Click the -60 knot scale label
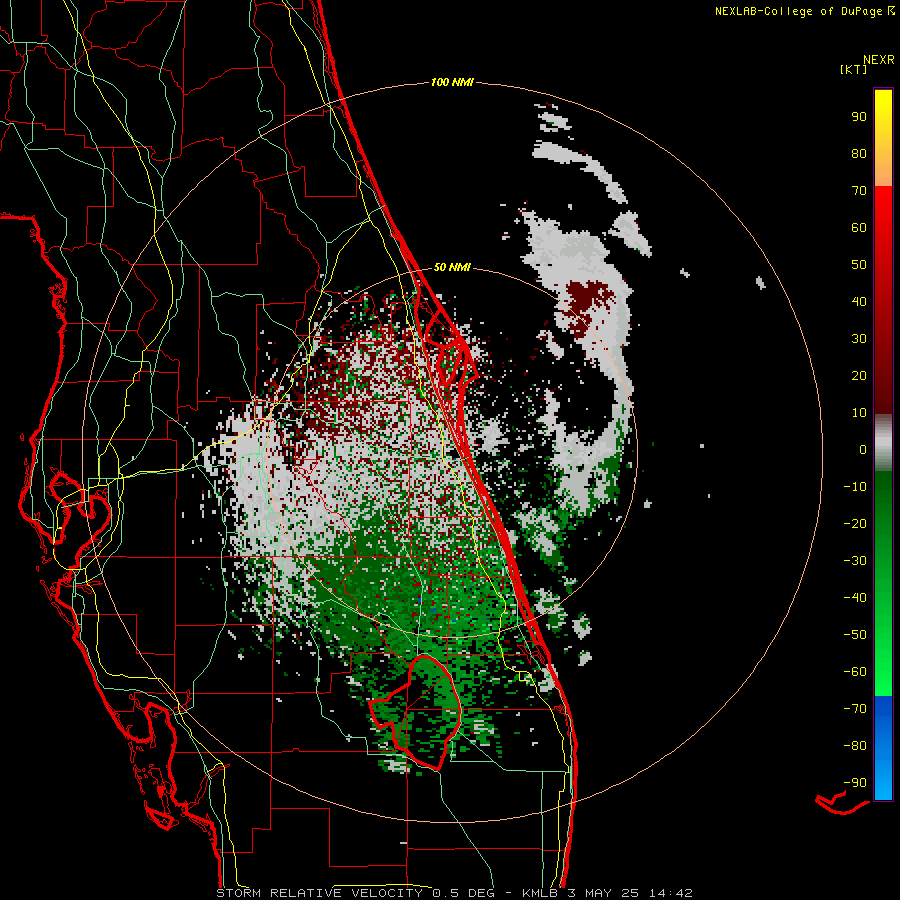 pos(855,672)
